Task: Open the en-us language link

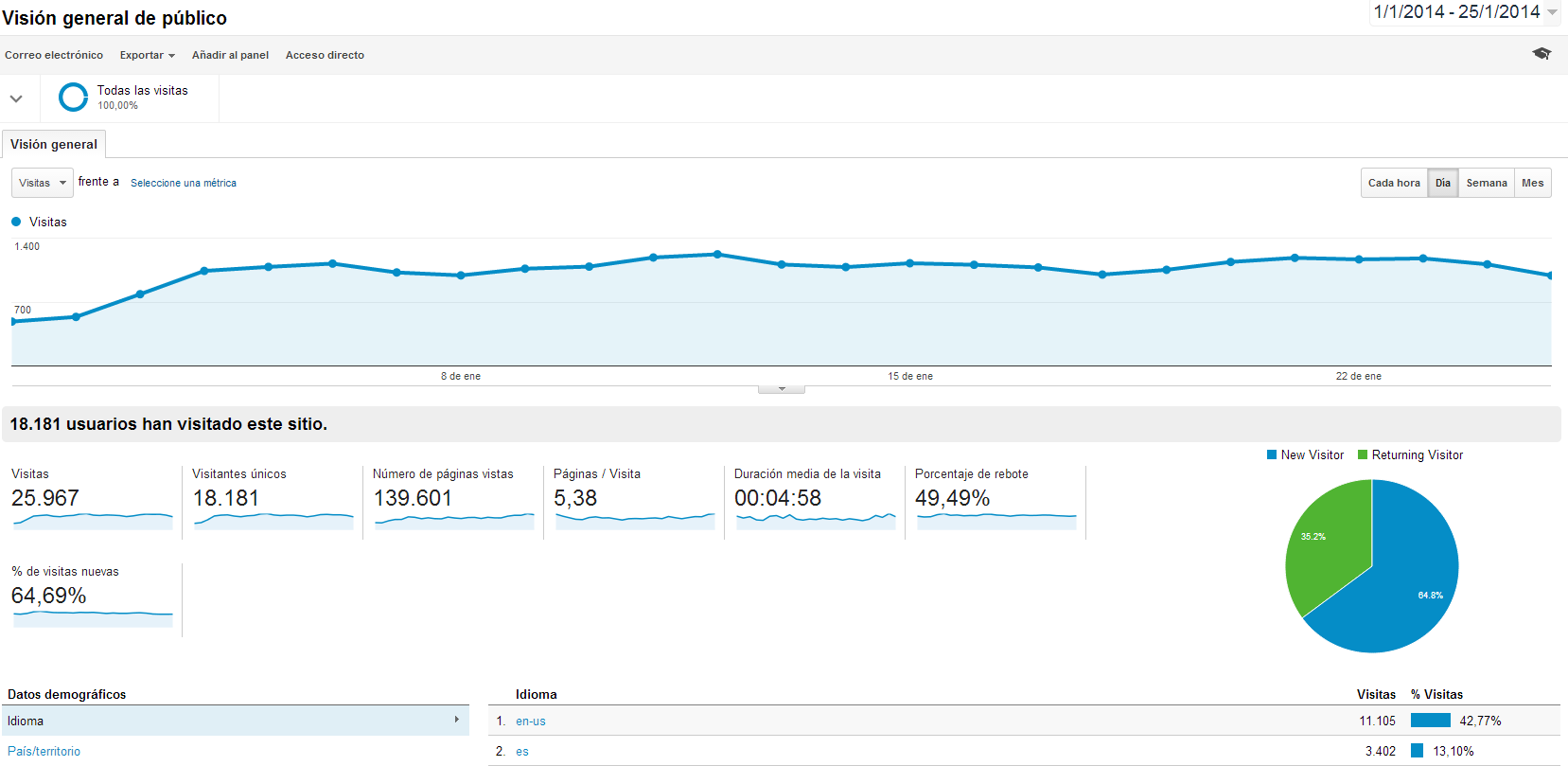Action: pos(531,721)
